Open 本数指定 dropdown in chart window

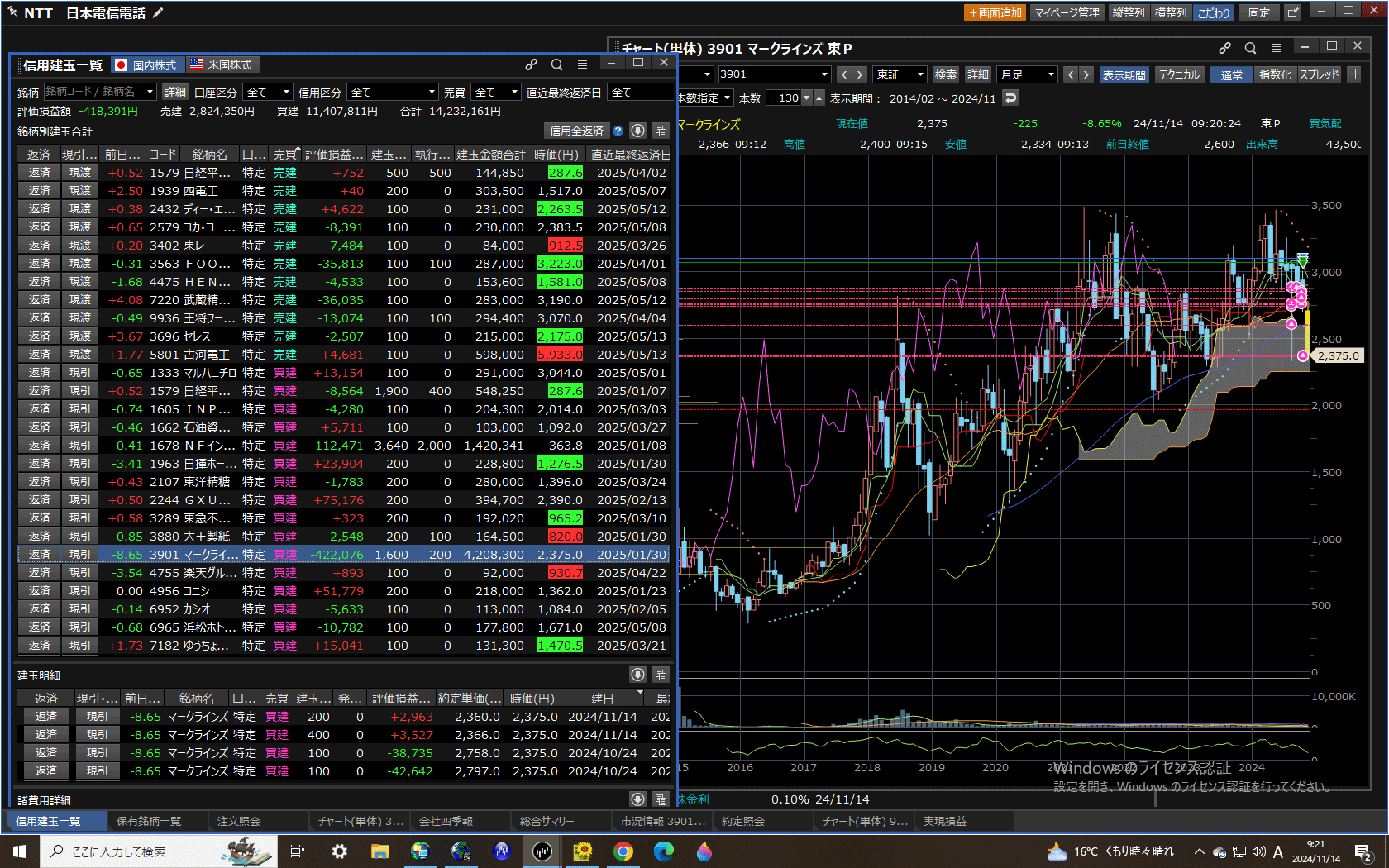point(704,98)
